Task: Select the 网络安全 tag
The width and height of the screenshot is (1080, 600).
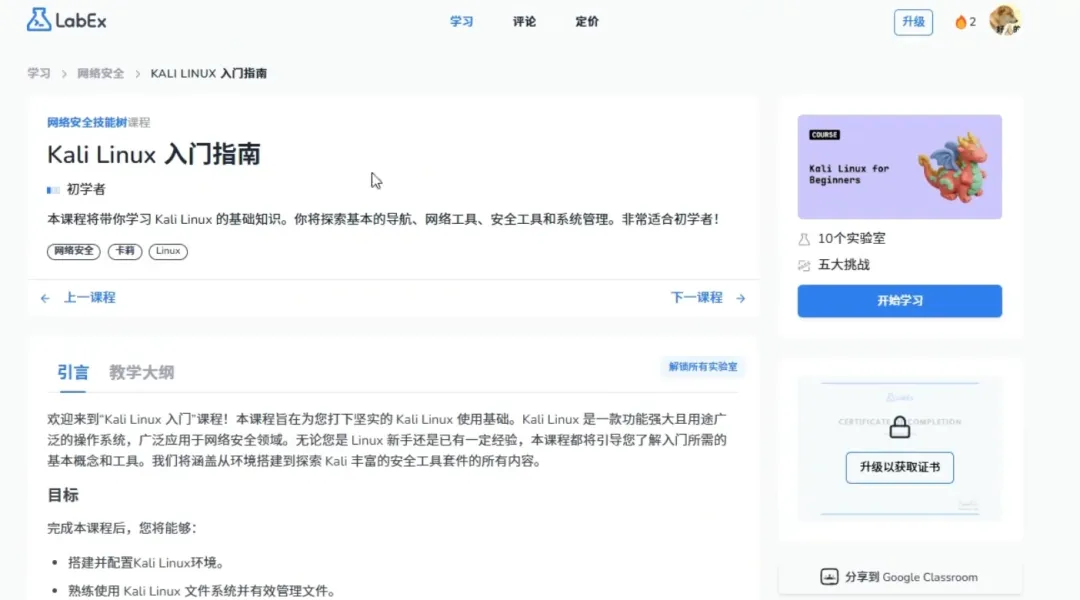Action: point(74,251)
